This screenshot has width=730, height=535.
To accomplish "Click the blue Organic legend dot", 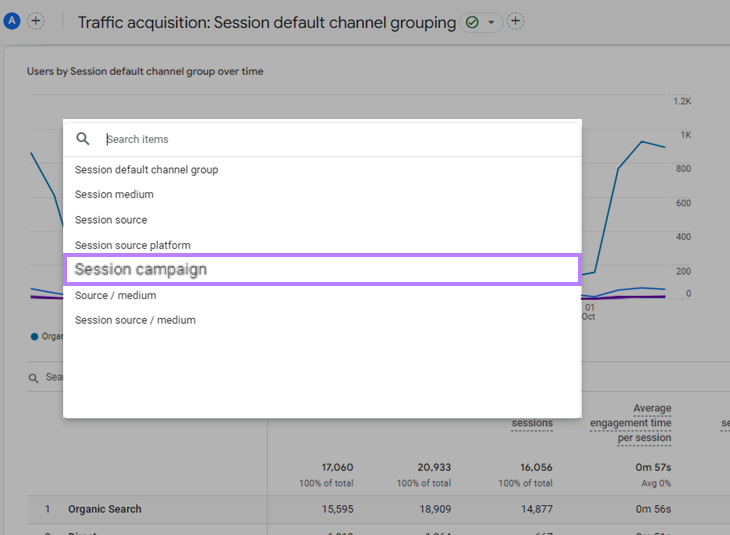I will point(35,337).
